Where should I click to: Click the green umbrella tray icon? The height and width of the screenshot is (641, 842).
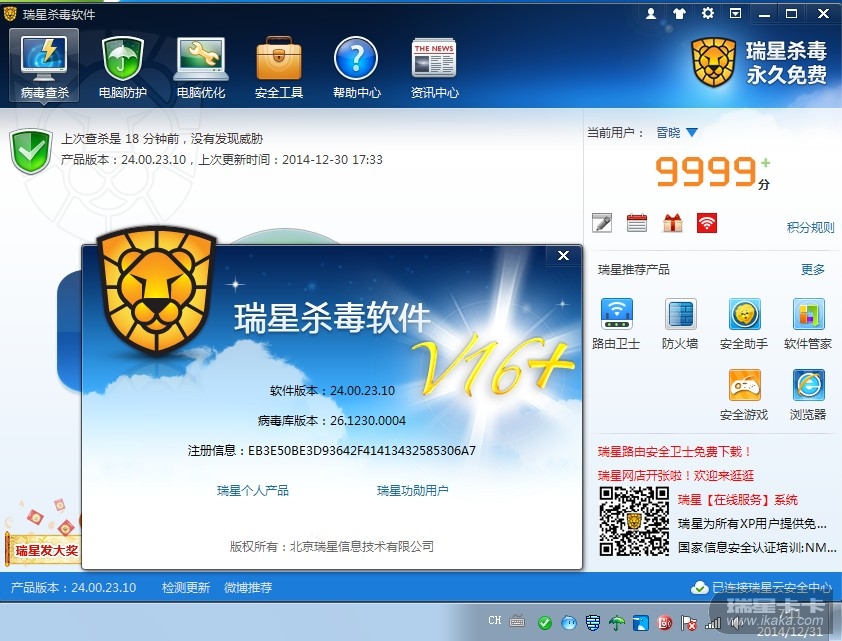pyautogui.click(x=617, y=623)
